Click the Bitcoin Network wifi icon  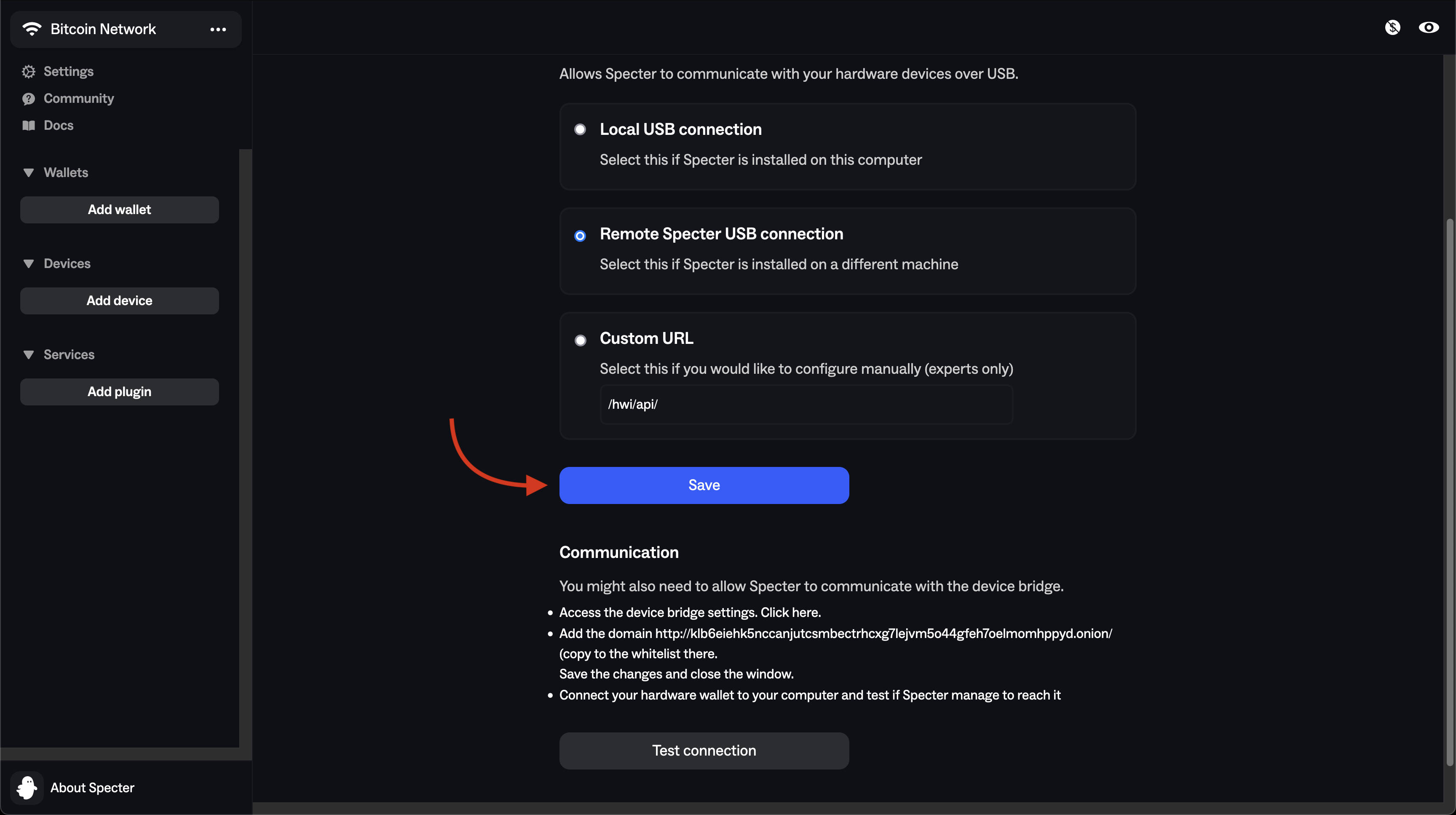coord(32,29)
